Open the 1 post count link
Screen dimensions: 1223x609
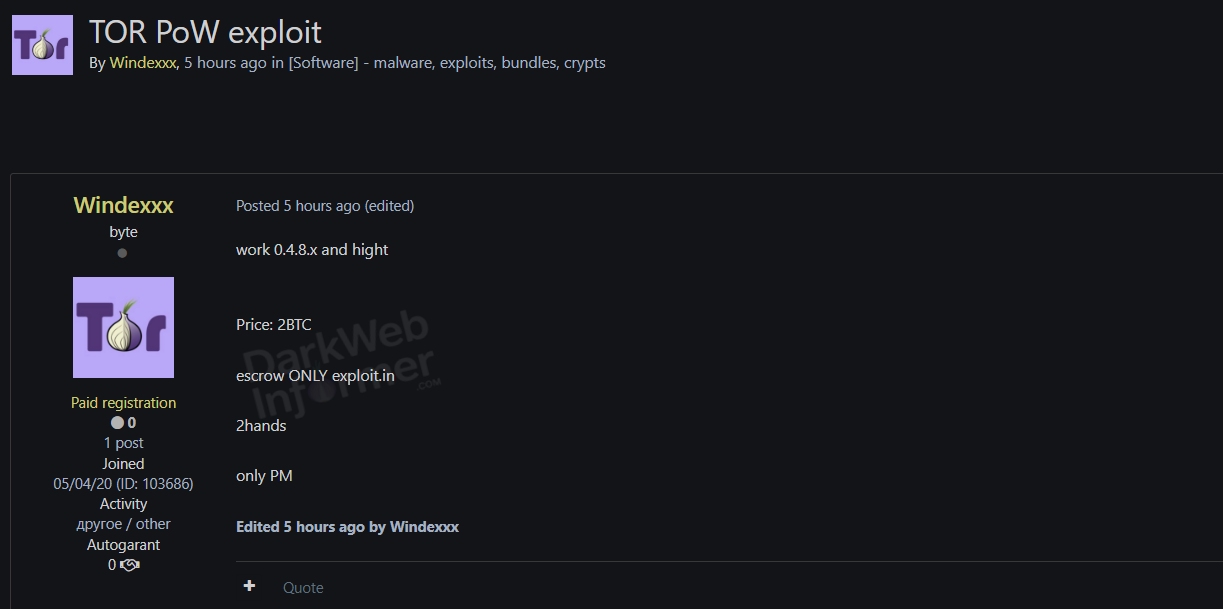pyautogui.click(x=124, y=443)
